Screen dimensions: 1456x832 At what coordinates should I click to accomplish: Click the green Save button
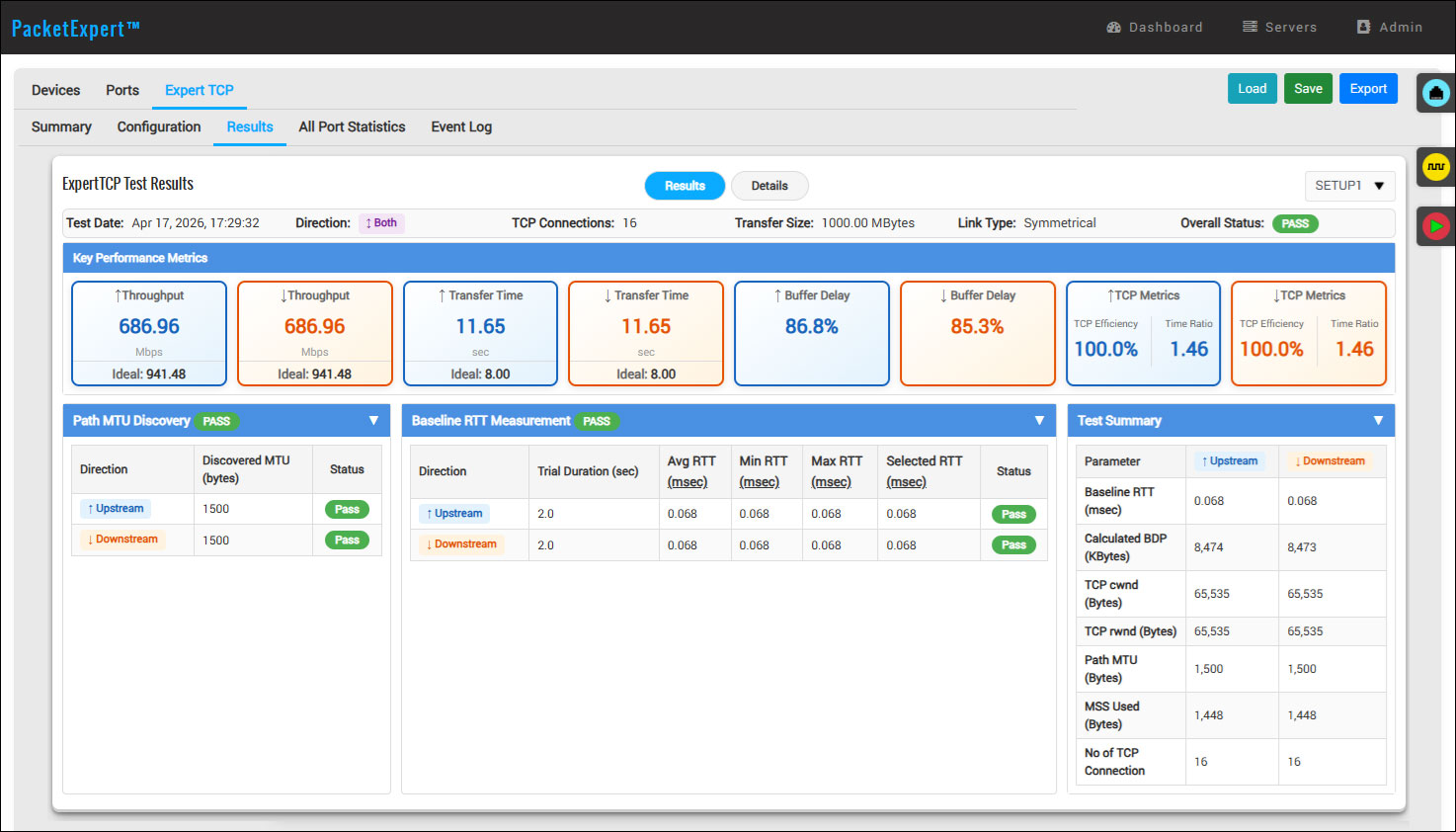pyautogui.click(x=1308, y=89)
